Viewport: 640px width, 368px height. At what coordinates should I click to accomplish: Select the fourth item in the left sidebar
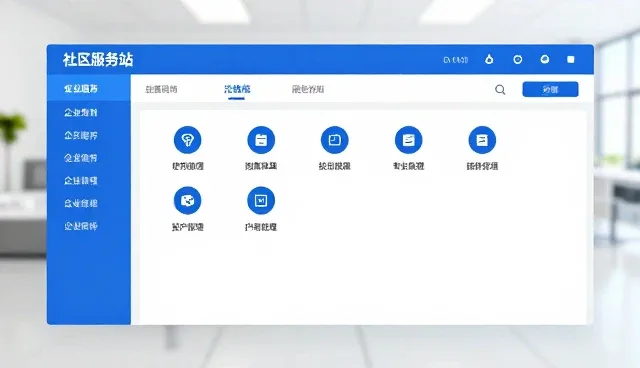click(x=81, y=157)
